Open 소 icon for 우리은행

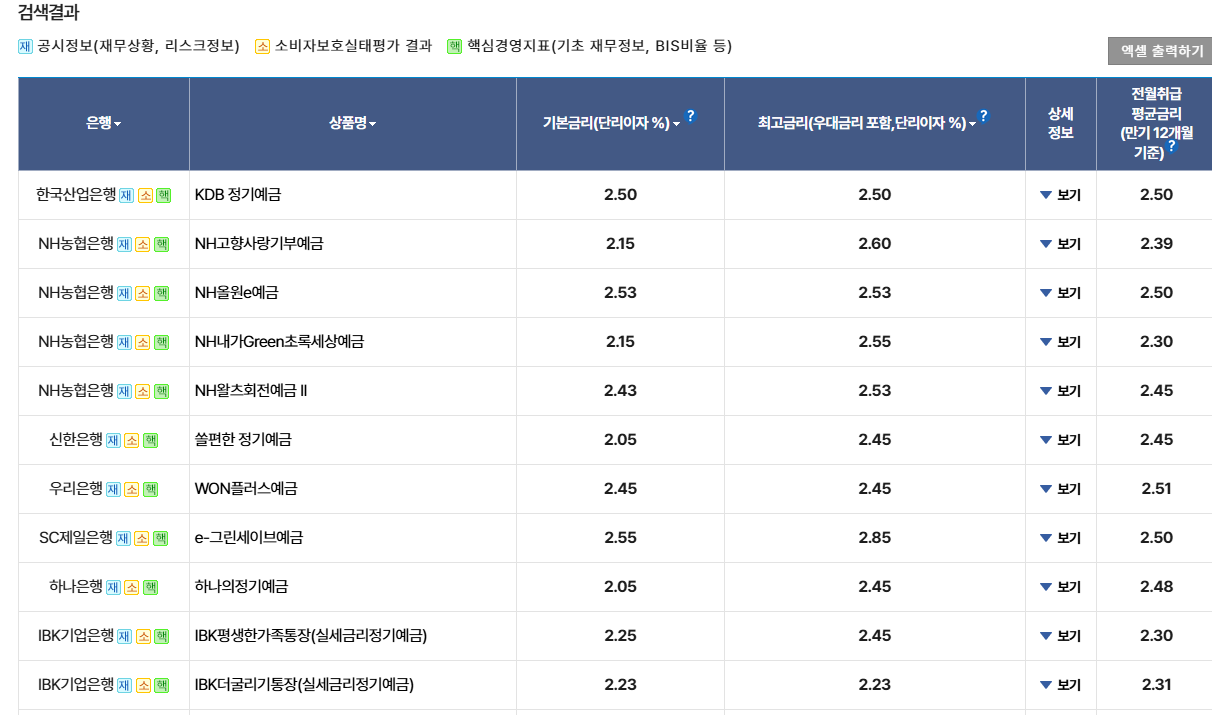(131, 490)
